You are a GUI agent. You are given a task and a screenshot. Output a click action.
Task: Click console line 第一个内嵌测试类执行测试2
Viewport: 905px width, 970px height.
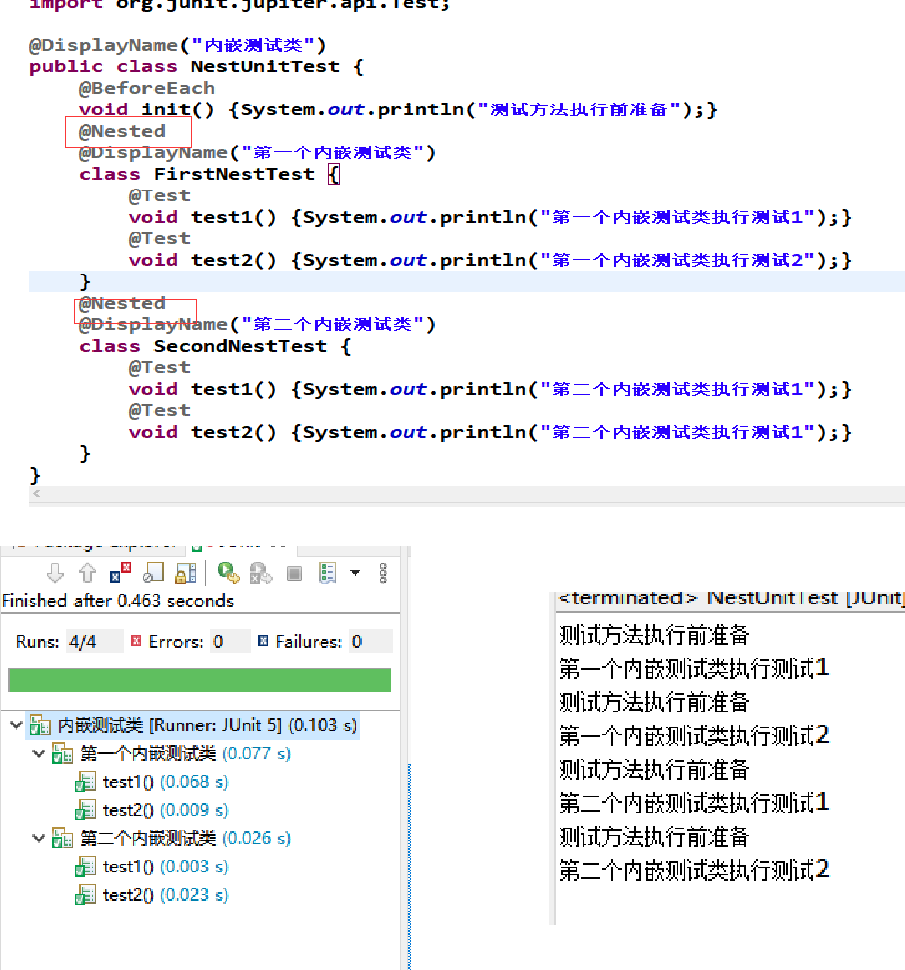694,736
